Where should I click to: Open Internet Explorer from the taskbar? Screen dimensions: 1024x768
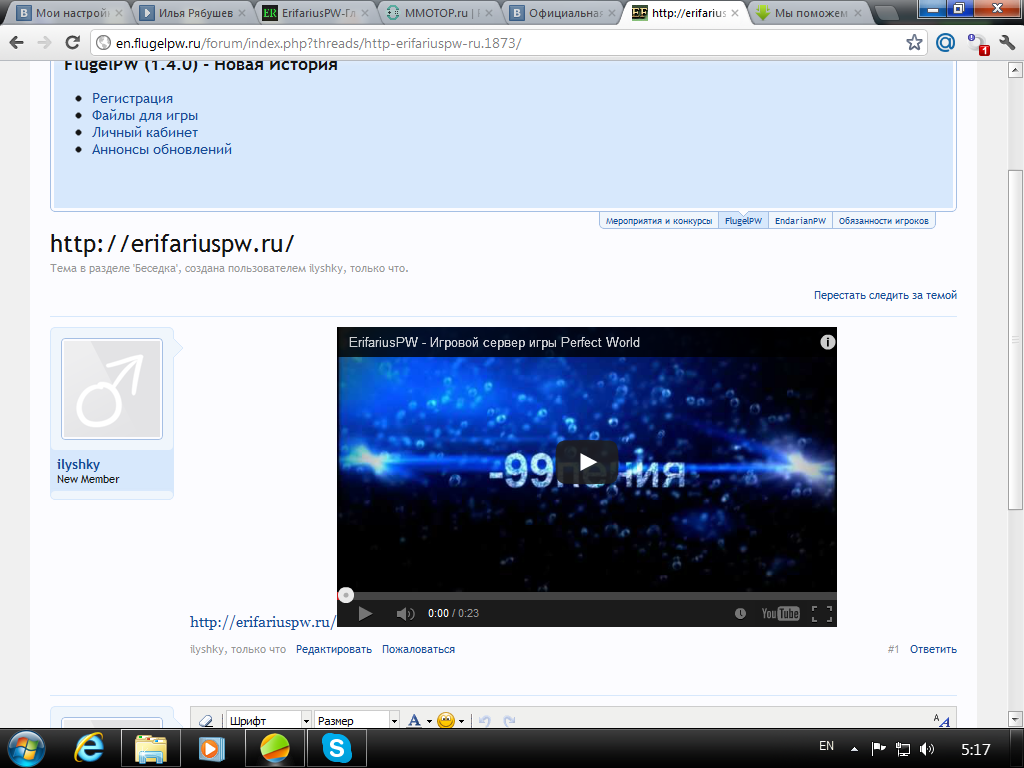(x=89, y=748)
